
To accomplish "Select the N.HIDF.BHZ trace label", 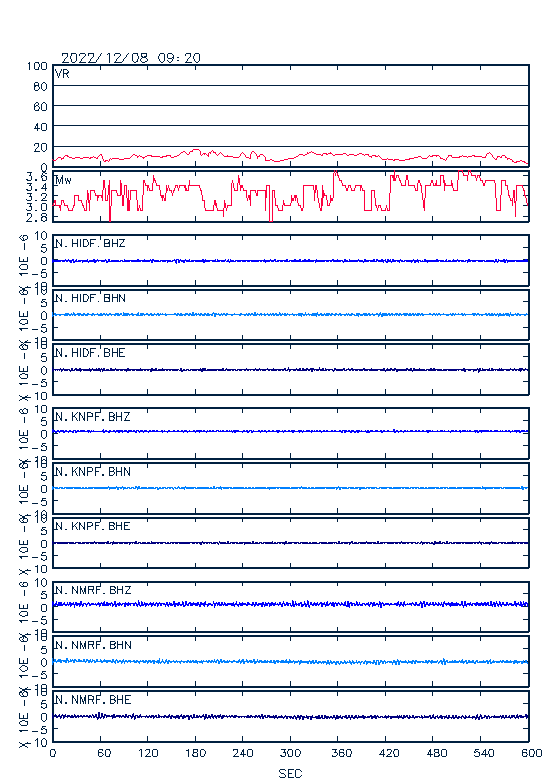I will click(x=90, y=243).
